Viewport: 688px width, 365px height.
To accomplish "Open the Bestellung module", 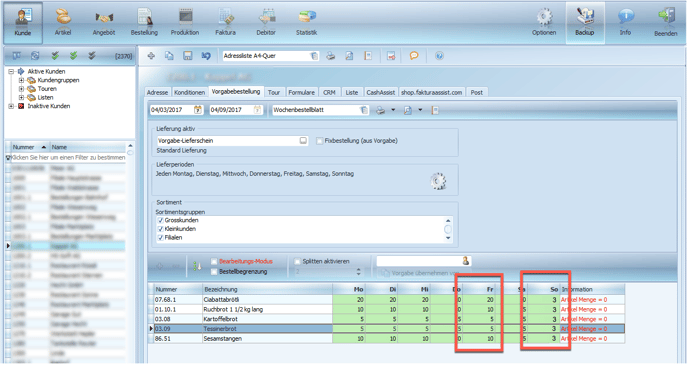I will tap(144, 23).
